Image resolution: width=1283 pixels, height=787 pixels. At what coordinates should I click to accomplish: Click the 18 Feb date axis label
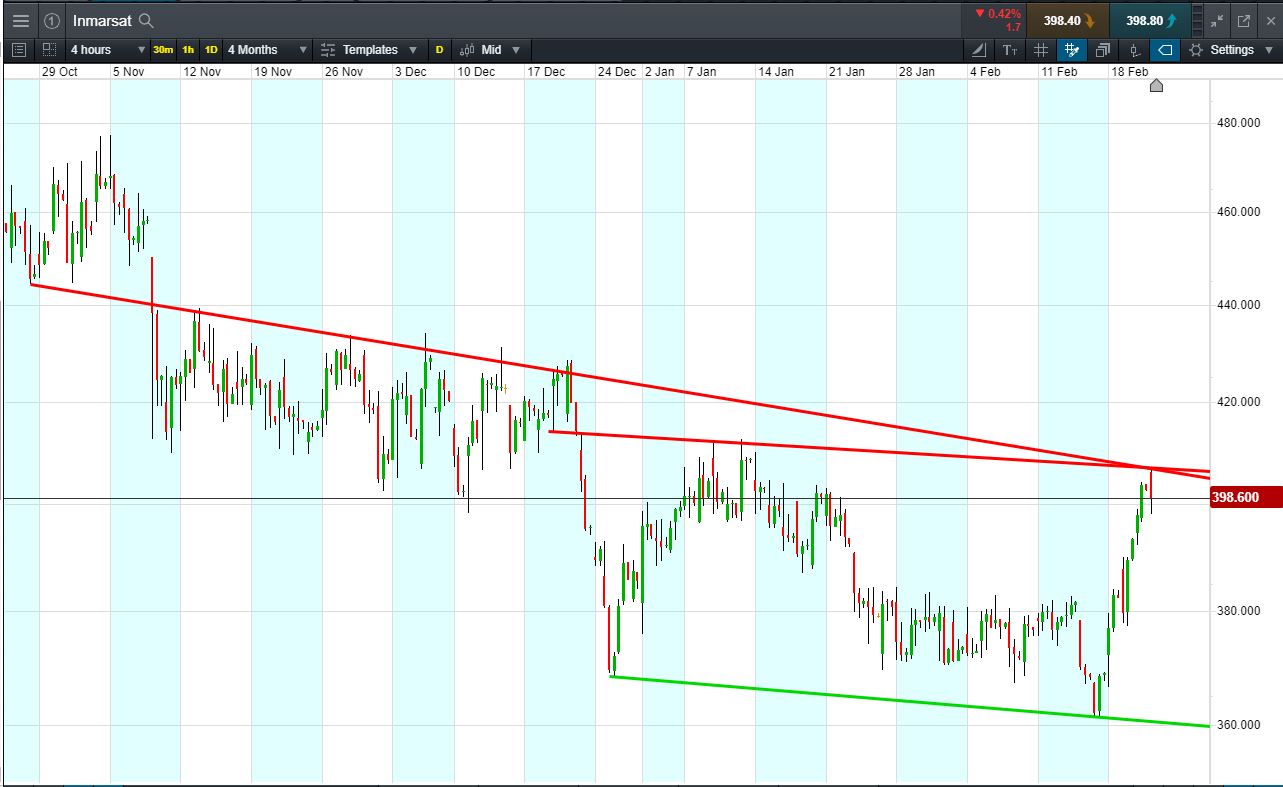click(x=1128, y=71)
